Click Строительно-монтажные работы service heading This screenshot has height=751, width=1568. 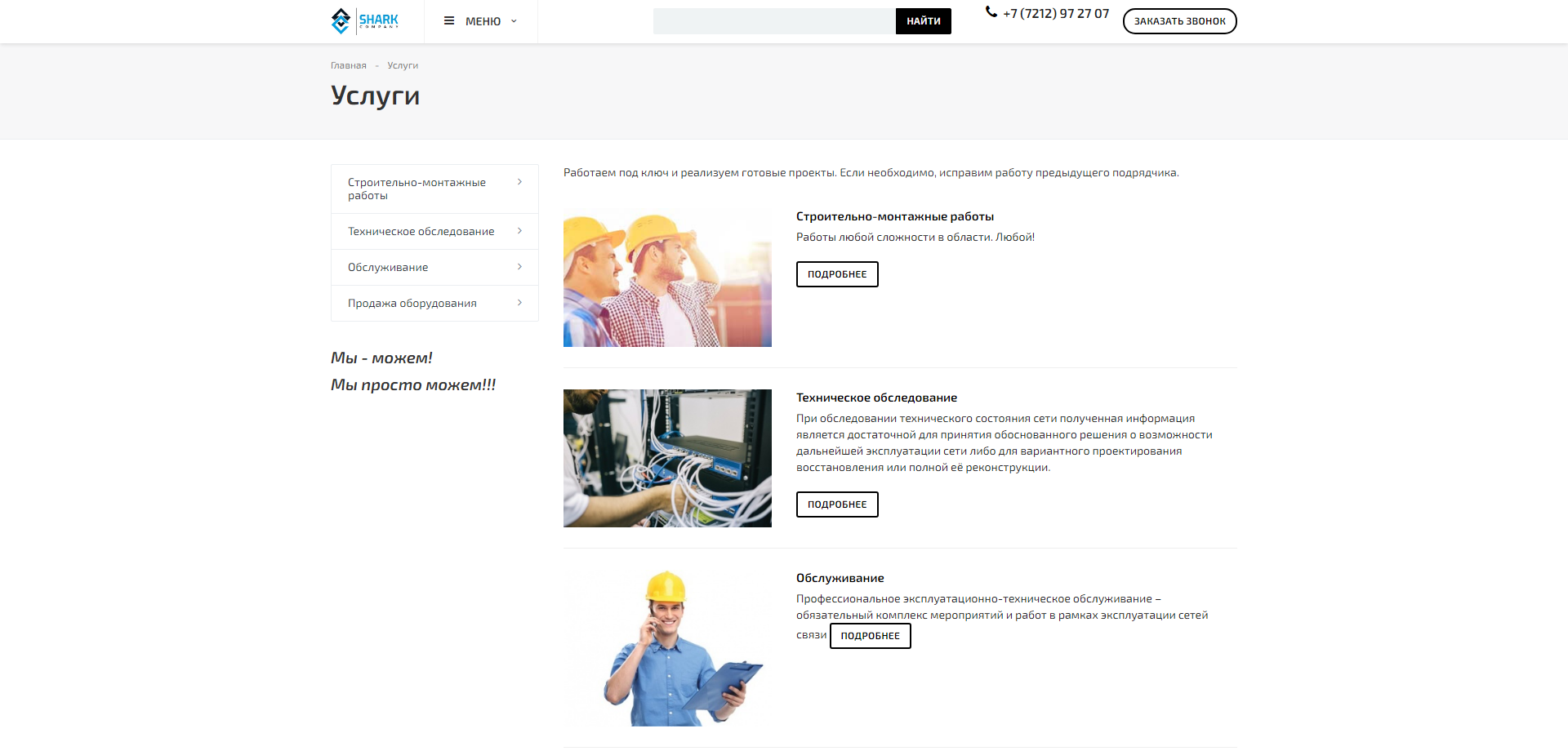click(x=895, y=216)
